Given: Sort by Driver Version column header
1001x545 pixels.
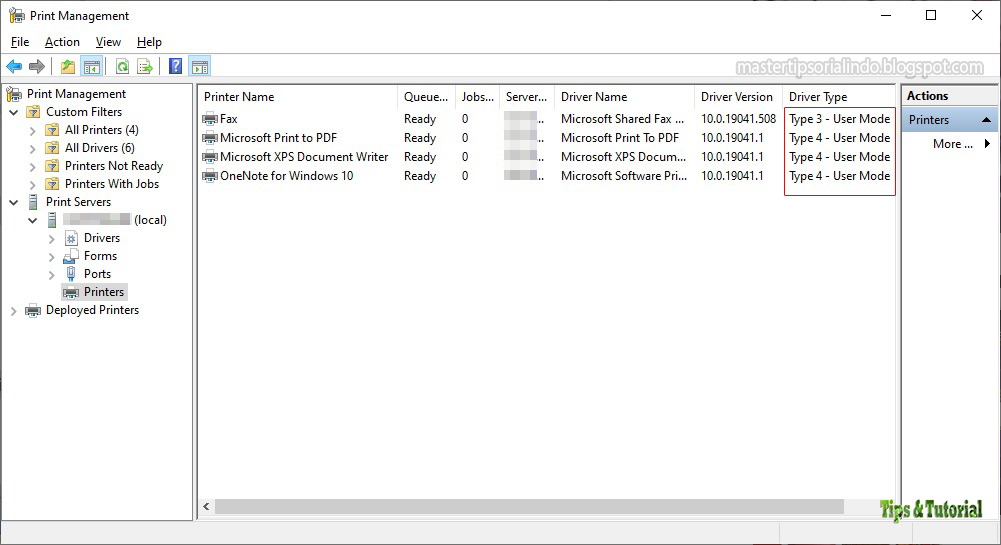Looking at the screenshot, I should tap(739, 97).
